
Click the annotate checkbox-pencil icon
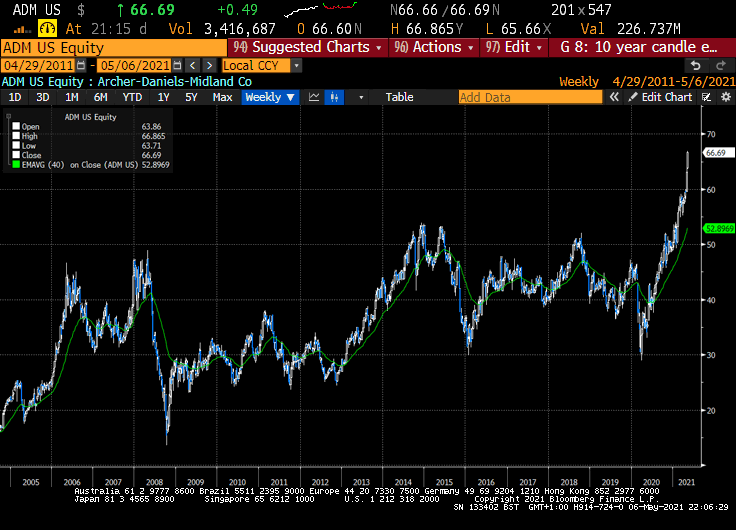(706, 97)
